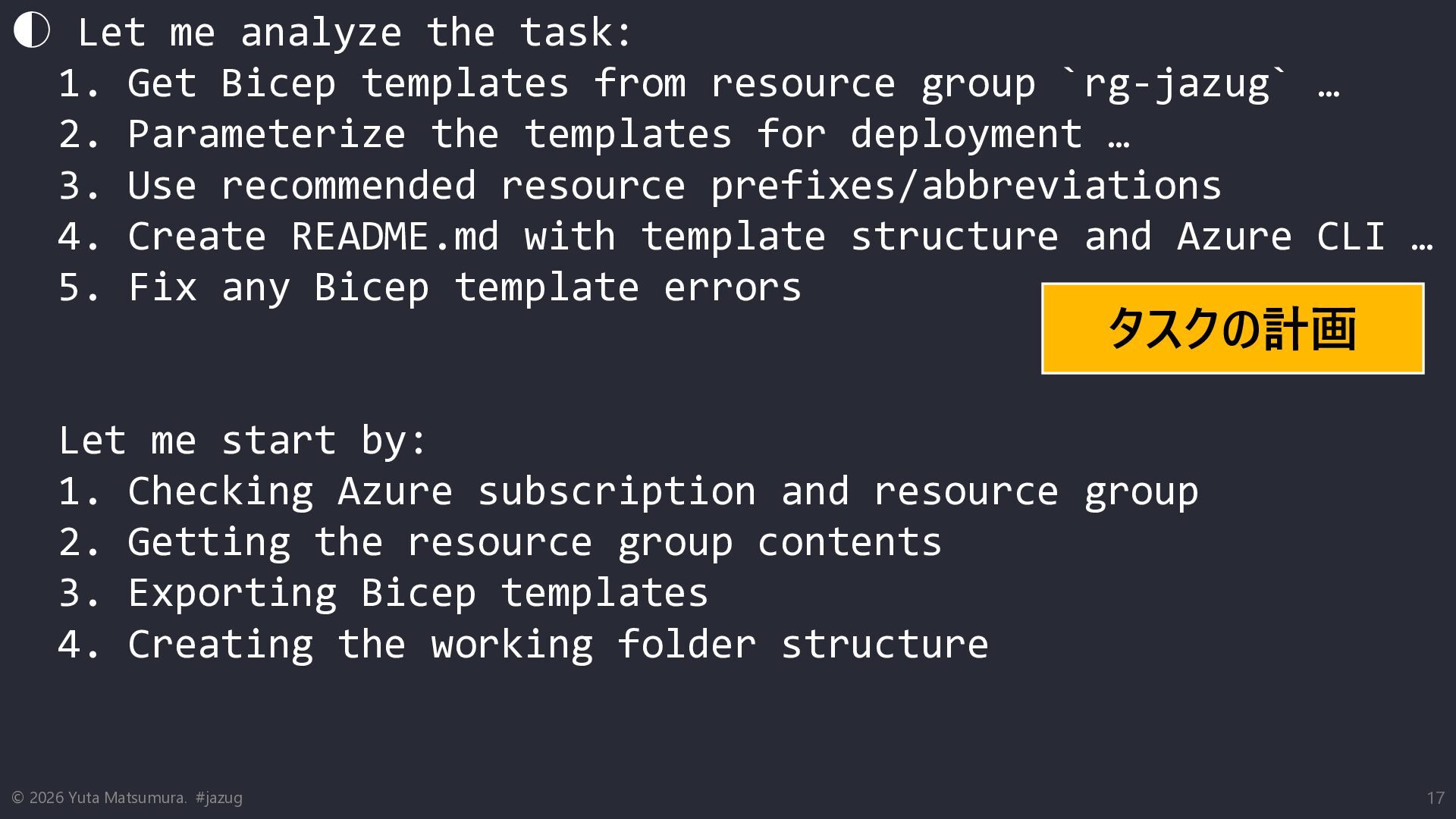Select "Checking Azure subscription and resource group" step
The height and width of the screenshot is (819, 1456).
662,491
